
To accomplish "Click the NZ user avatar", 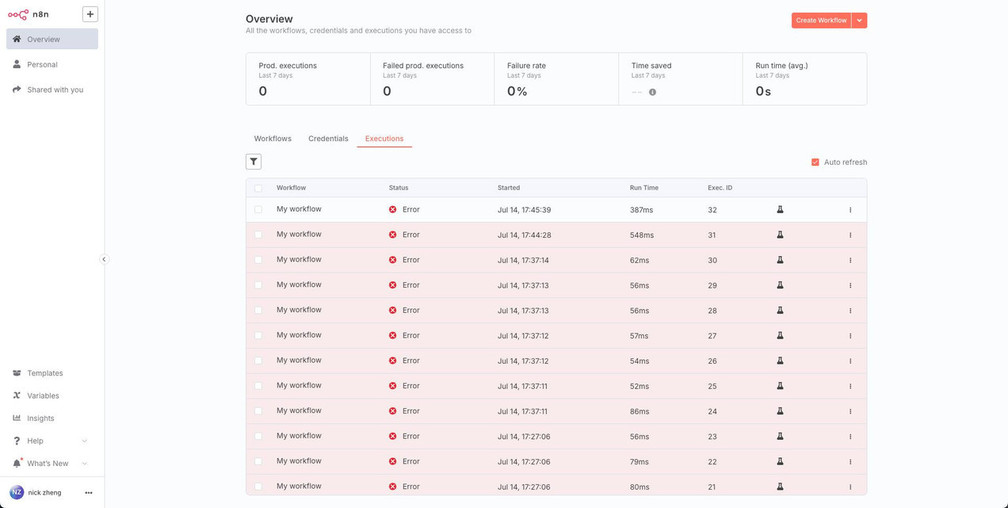I will pos(17,493).
